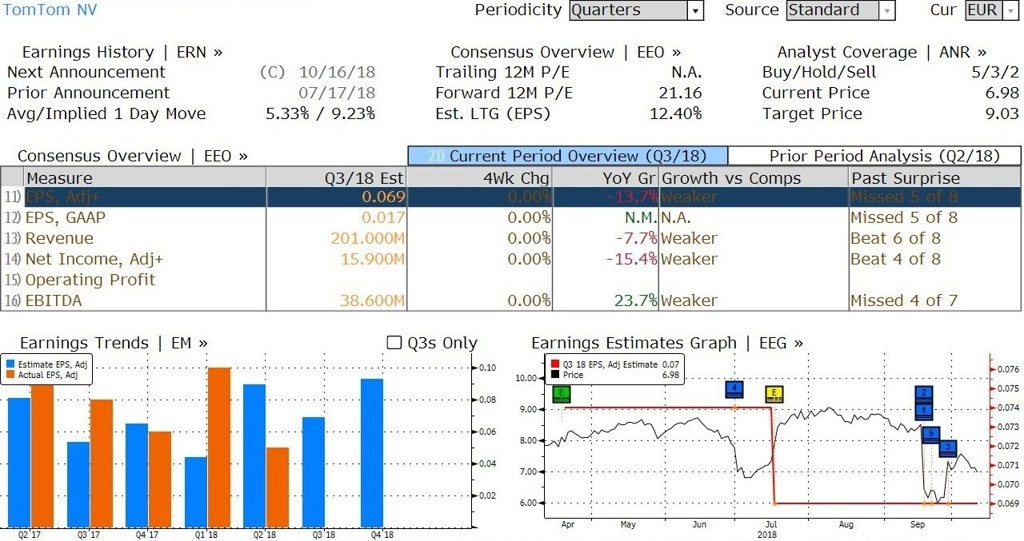The image size is (1024, 541).
Task: Click the Q3/18 Est column header
Action: pos(336,178)
